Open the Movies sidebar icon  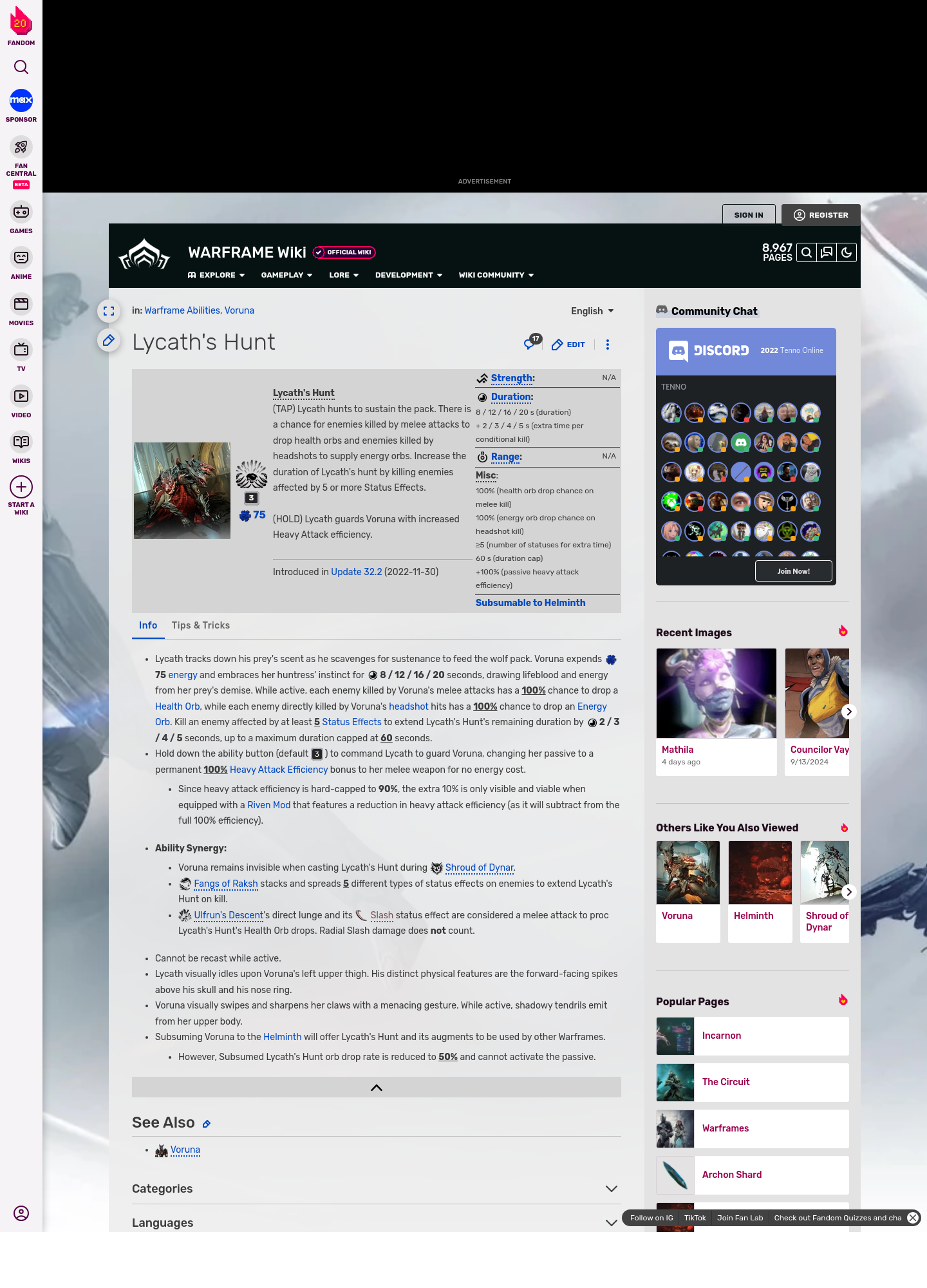(21, 304)
